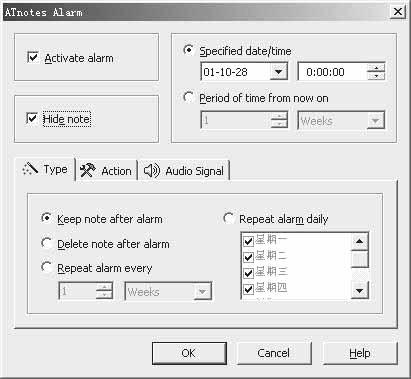Click the weekday list scroll down arrow
The image size is (411, 379).
pos(359,290)
